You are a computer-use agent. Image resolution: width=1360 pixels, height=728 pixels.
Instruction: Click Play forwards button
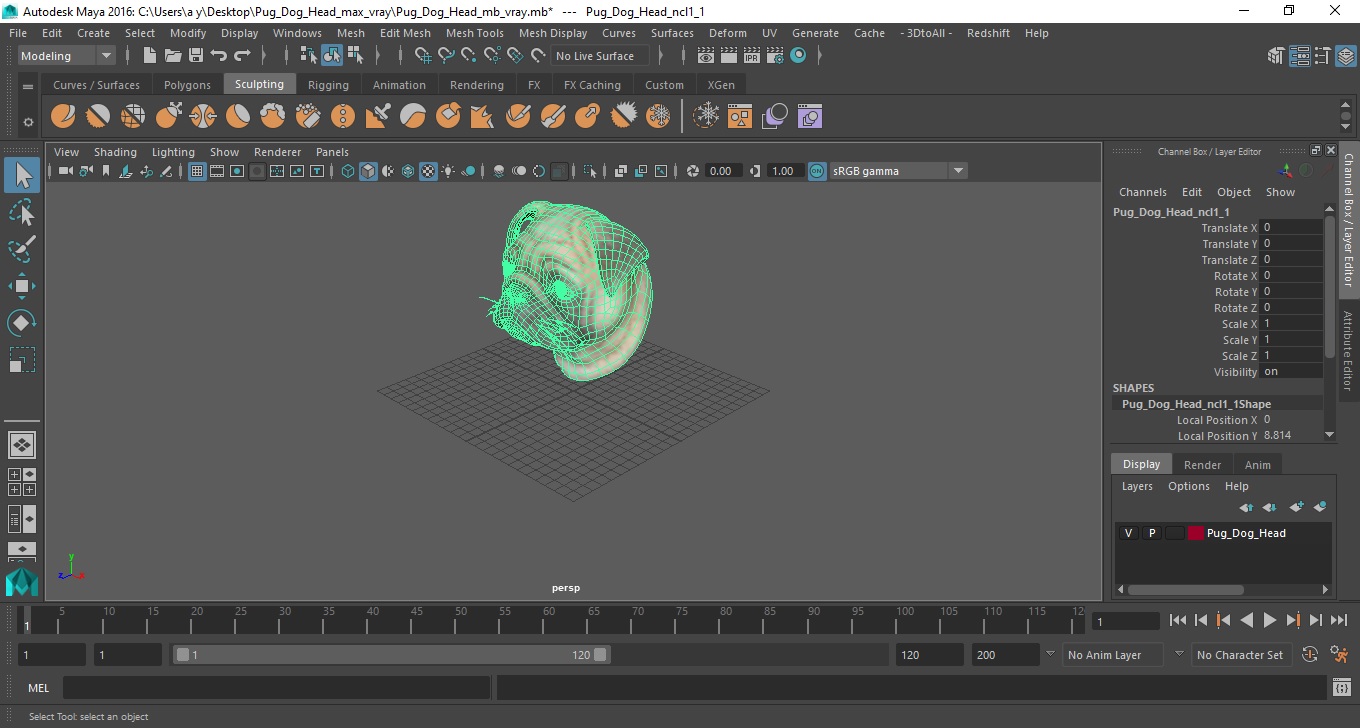1269,620
